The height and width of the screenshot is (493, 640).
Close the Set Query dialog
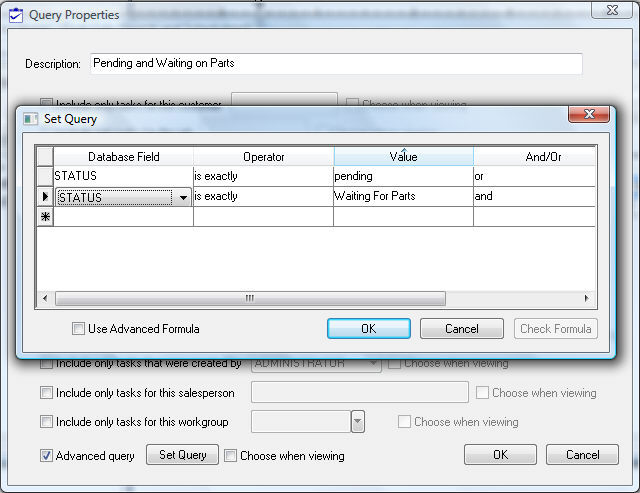coord(588,117)
